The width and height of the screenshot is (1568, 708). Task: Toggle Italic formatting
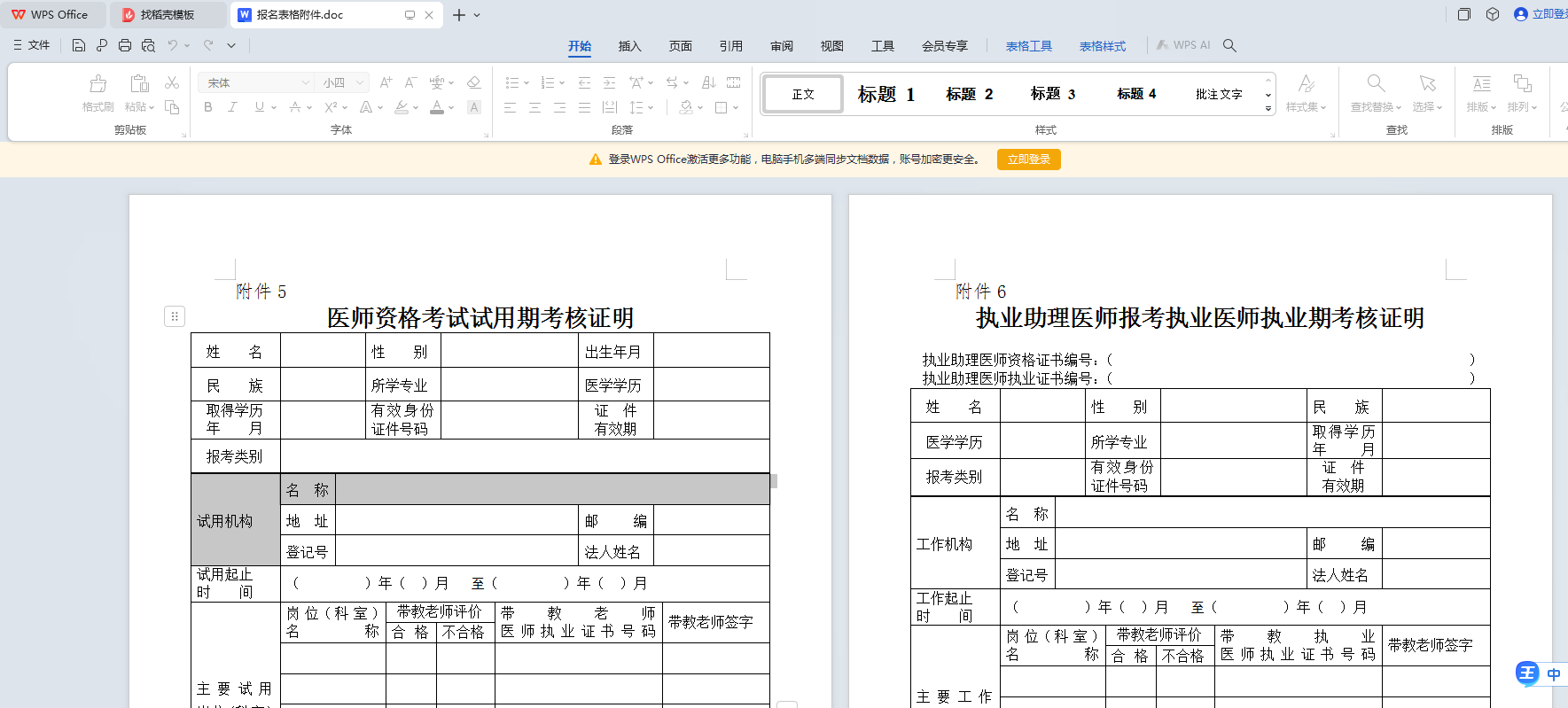point(232,107)
